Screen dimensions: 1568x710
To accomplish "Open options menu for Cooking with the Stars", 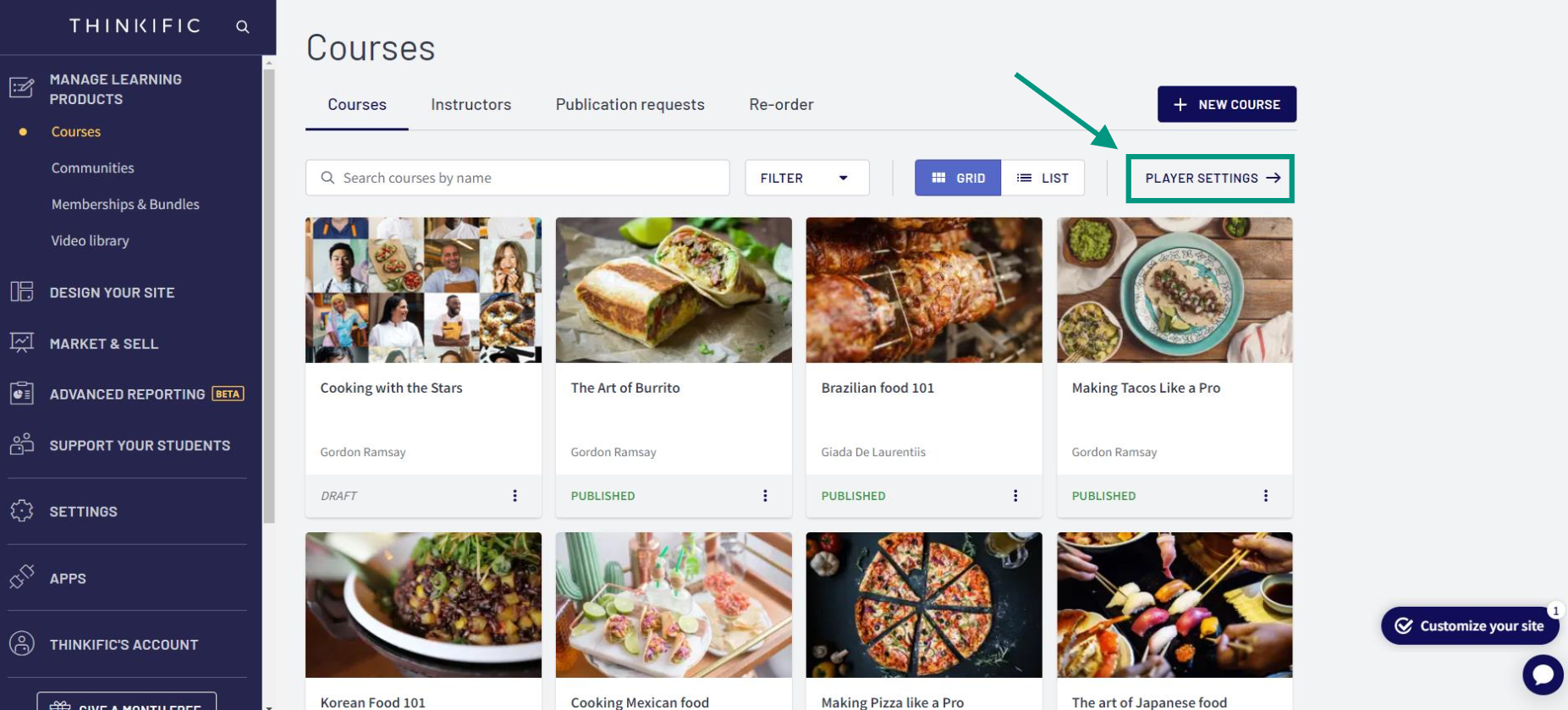I will [x=514, y=496].
